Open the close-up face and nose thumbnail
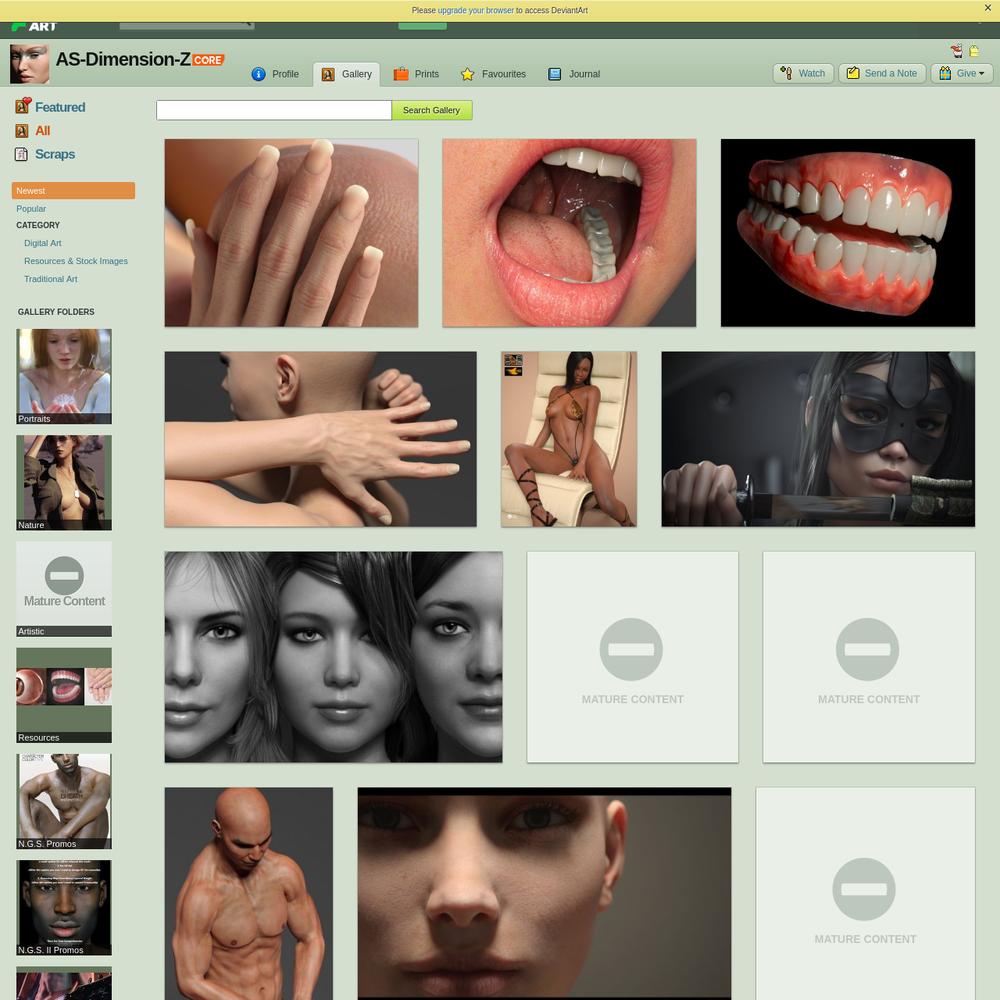The image size is (1000, 1000). [545, 893]
